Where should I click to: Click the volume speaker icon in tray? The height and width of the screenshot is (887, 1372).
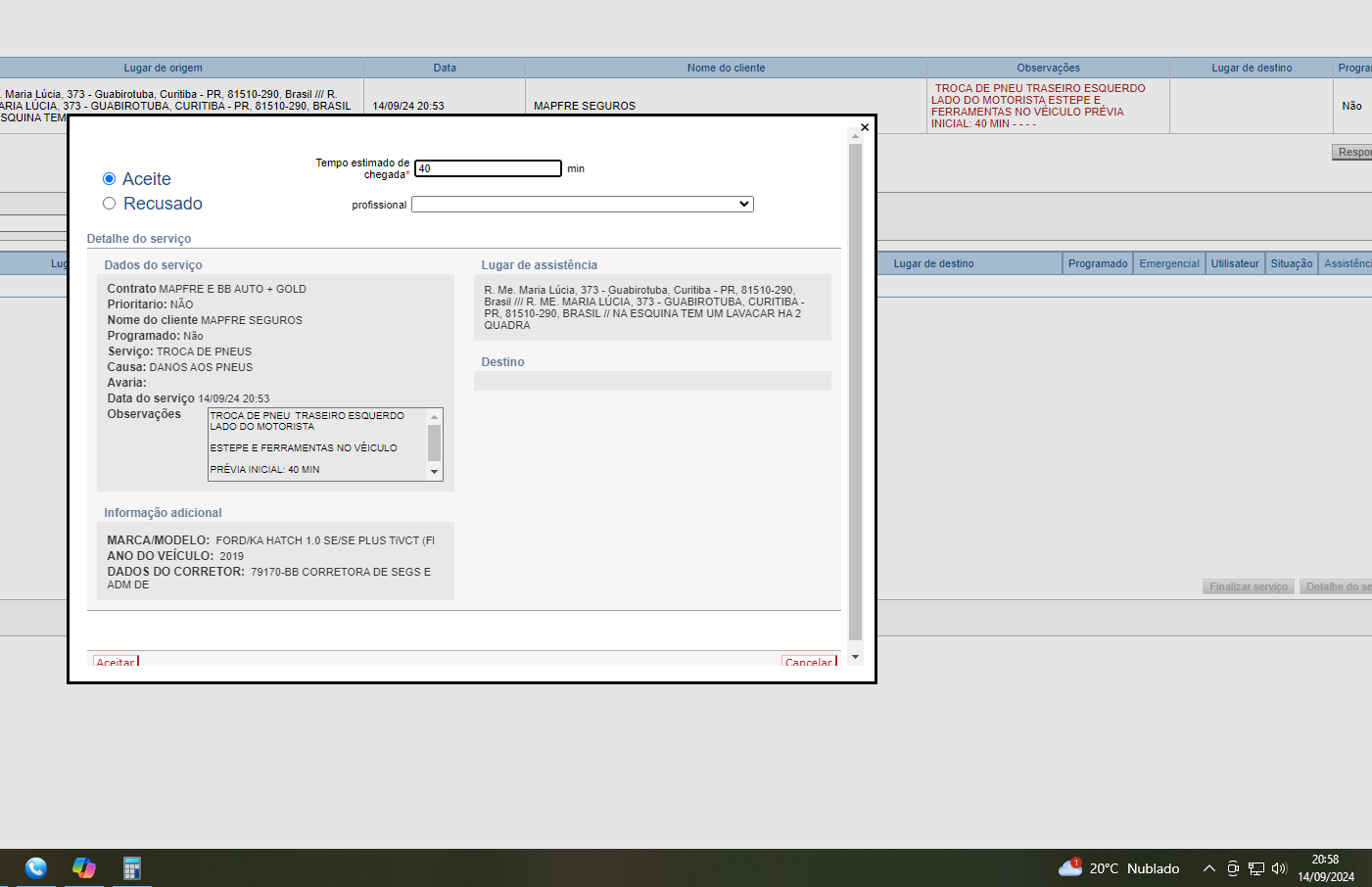click(1279, 868)
